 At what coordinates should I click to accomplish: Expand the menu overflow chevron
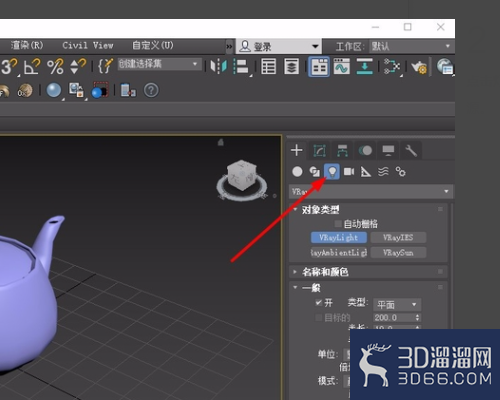229,46
